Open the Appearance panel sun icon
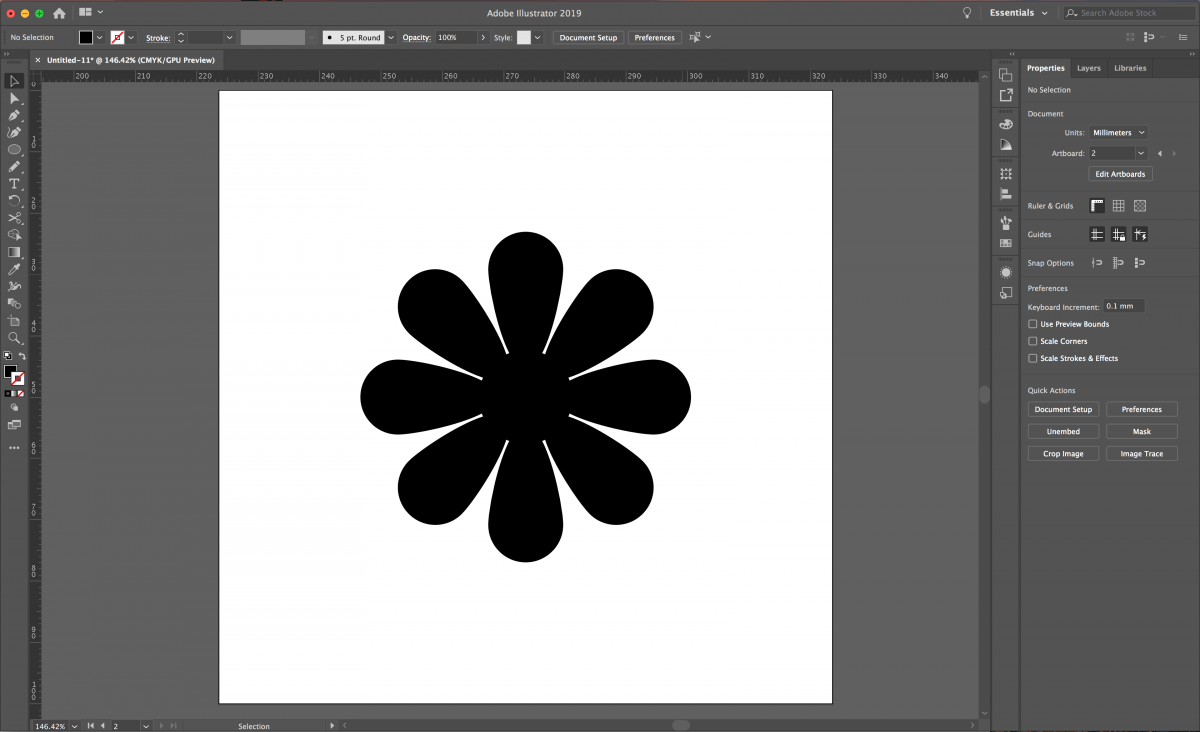The image size is (1200, 732). (1006, 272)
